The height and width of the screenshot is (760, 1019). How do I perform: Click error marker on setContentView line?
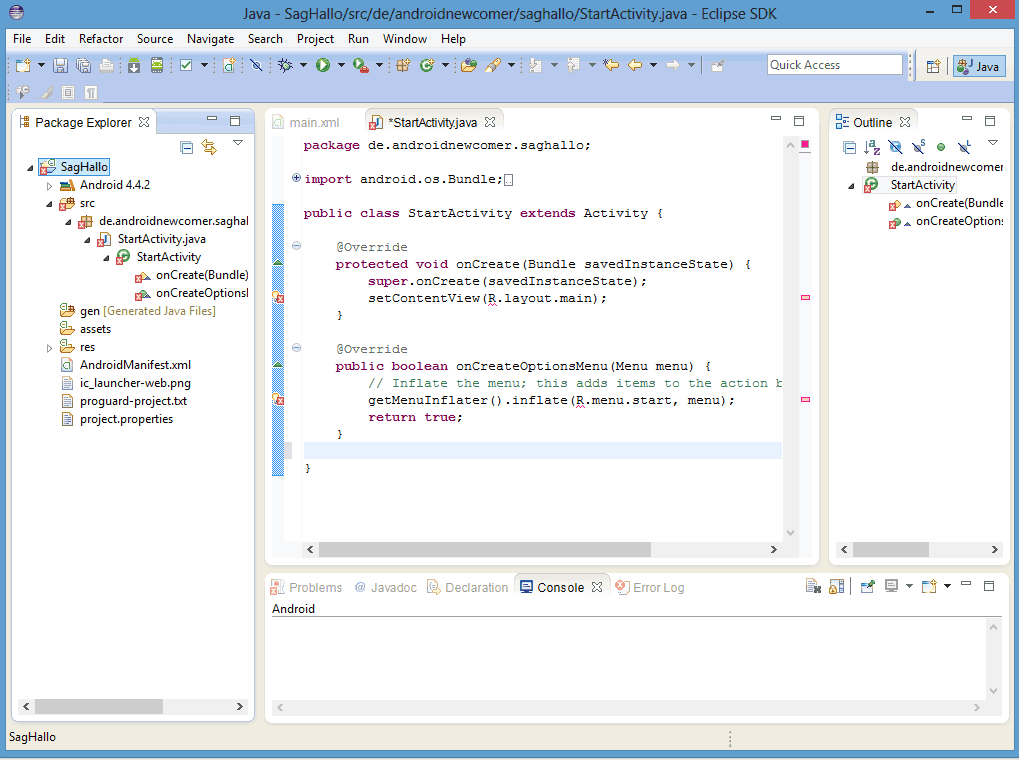pyautogui.click(x=278, y=298)
